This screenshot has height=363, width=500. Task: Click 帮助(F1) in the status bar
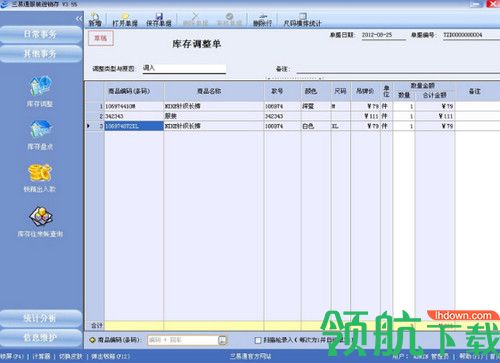point(470,356)
